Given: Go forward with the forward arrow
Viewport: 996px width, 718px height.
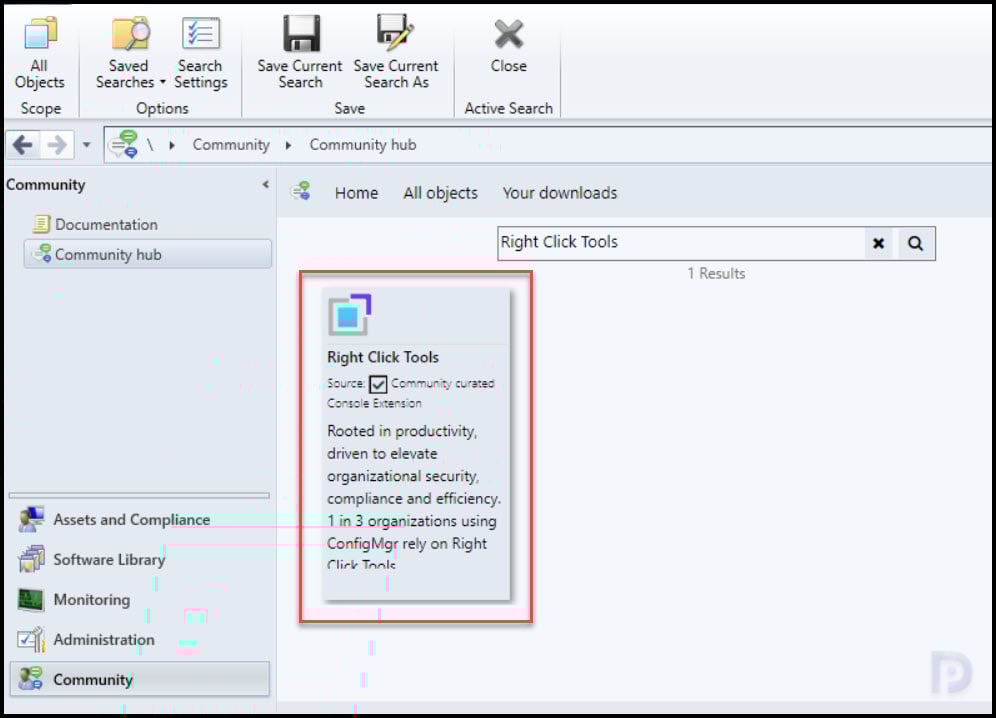Looking at the screenshot, I should 57,146.
